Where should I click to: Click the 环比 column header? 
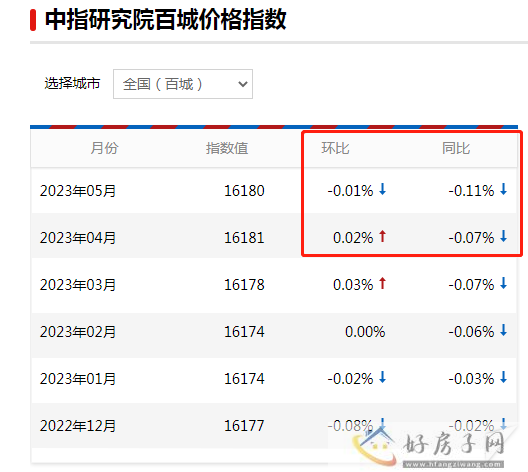[x=335, y=148]
